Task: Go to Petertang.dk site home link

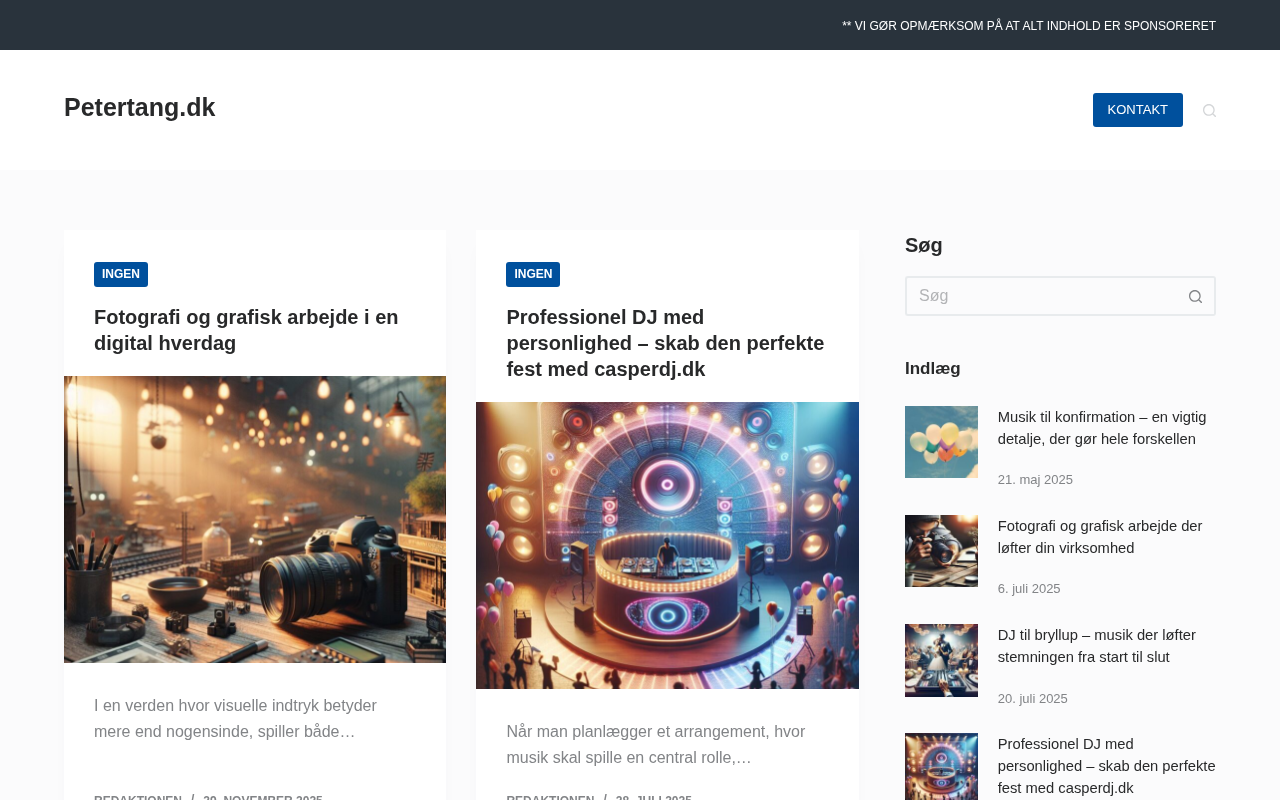Action: pyautogui.click(x=140, y=107)
